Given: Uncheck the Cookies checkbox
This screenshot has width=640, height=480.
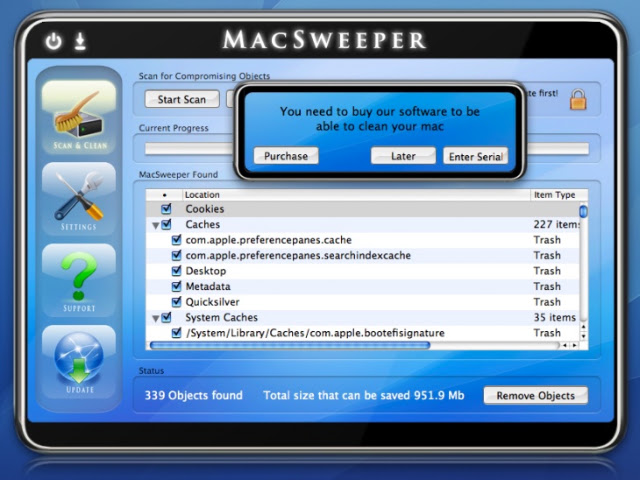Looking at the screenshot, I should 166,209.
